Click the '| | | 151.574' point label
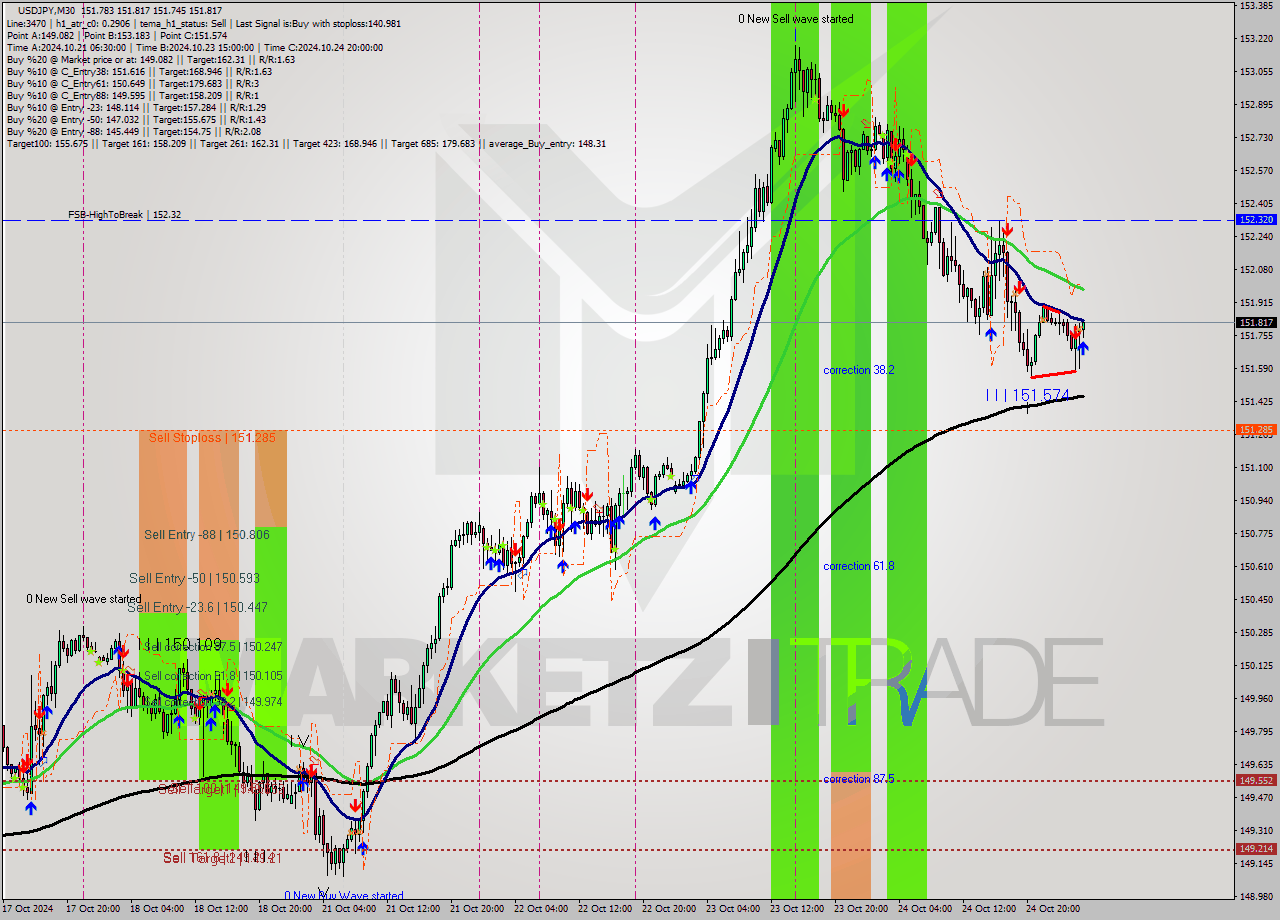 [1028, 396]
